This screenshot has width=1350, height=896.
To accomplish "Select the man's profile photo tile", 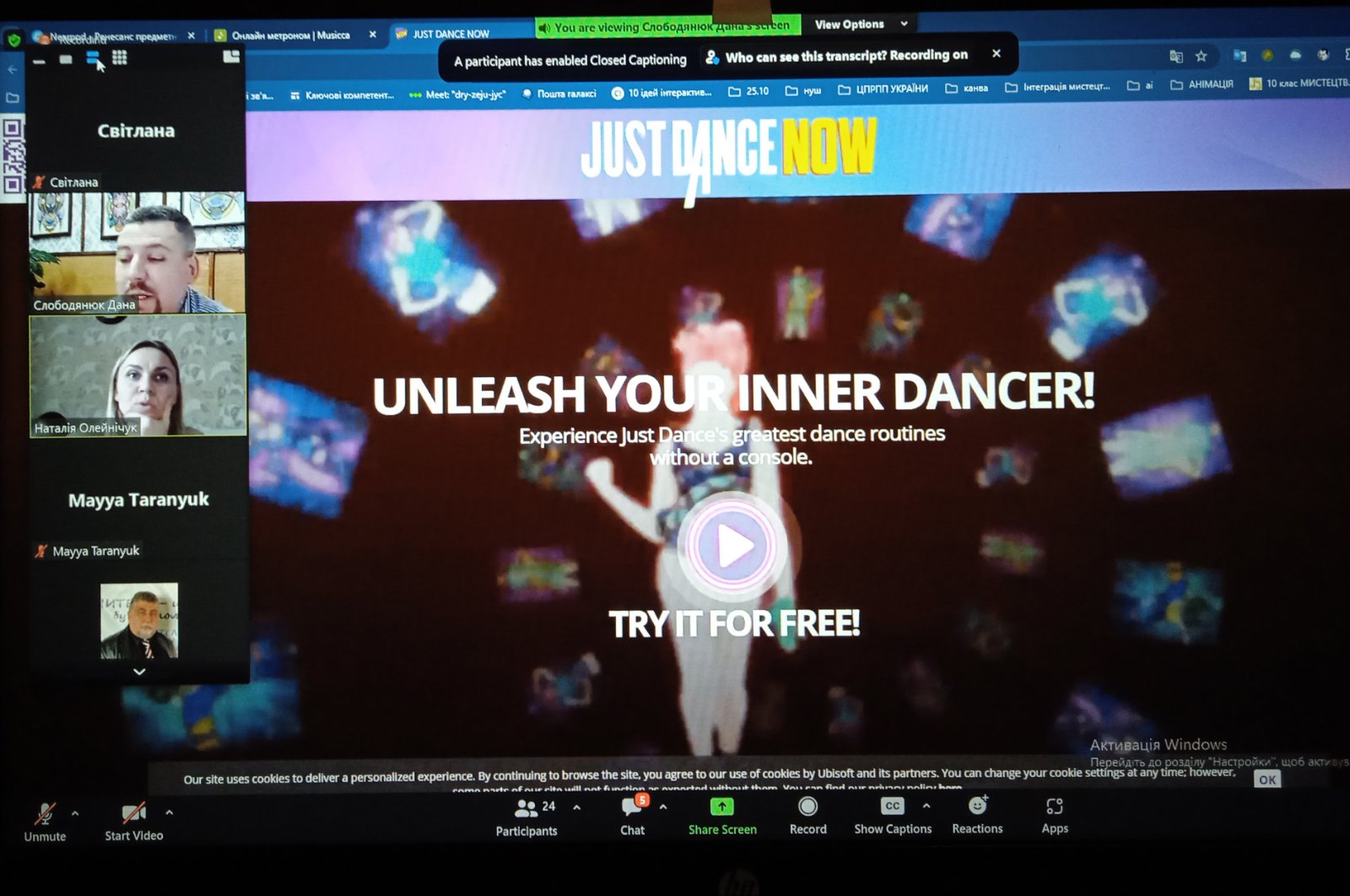I will pos(139,620).
